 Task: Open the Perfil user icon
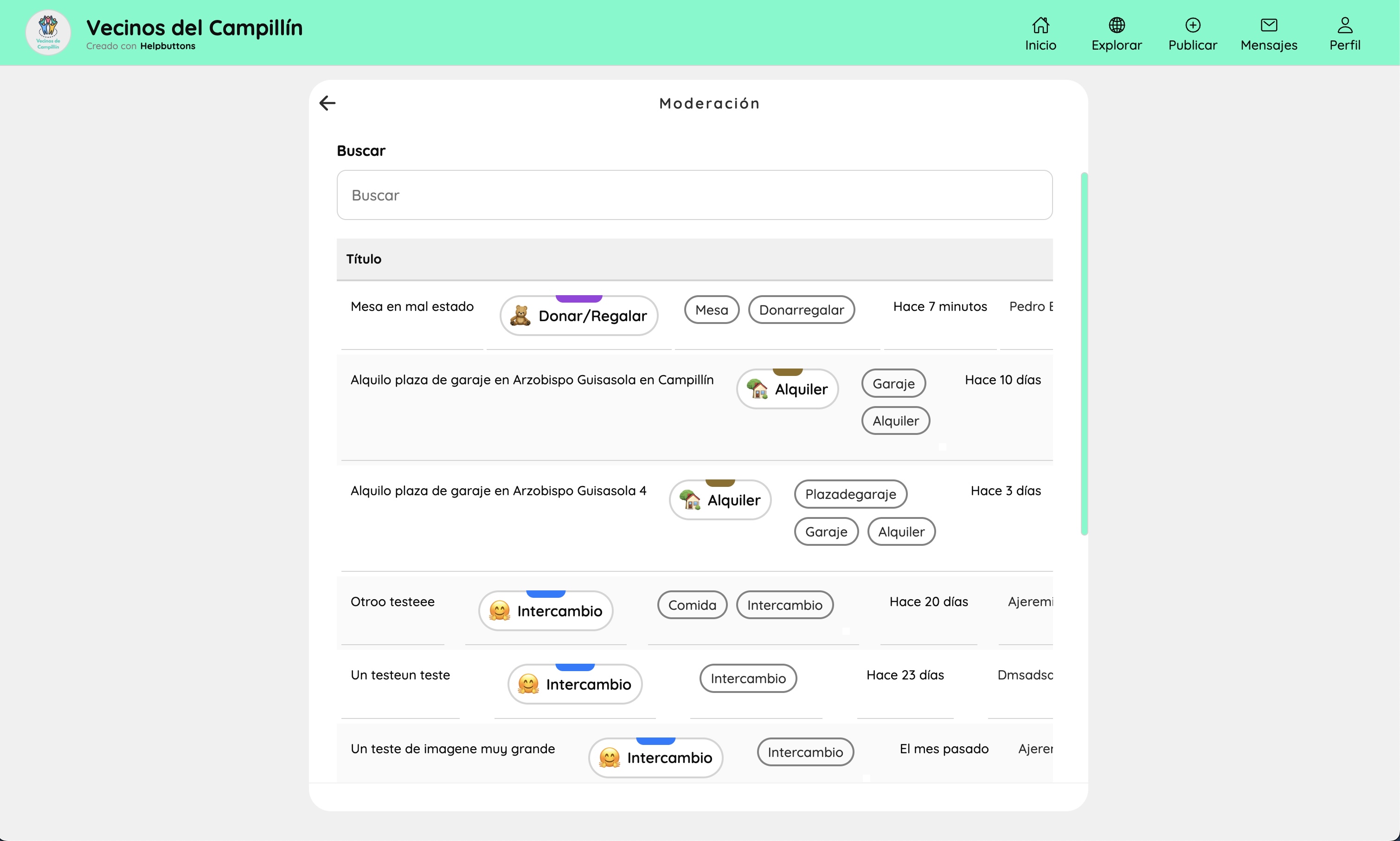(x=1344, y=25)
